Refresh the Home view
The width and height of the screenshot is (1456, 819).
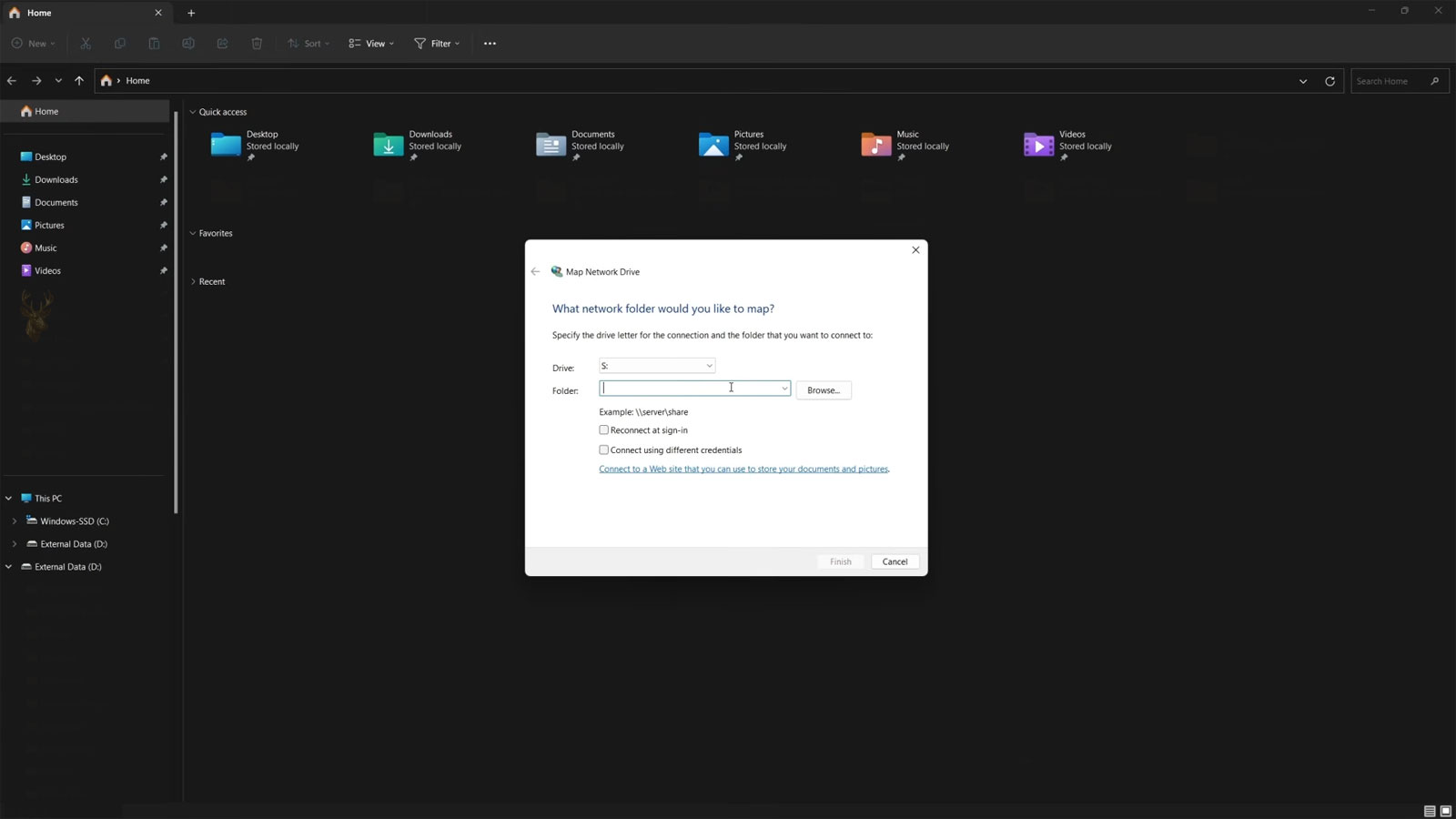point(1330,81)
